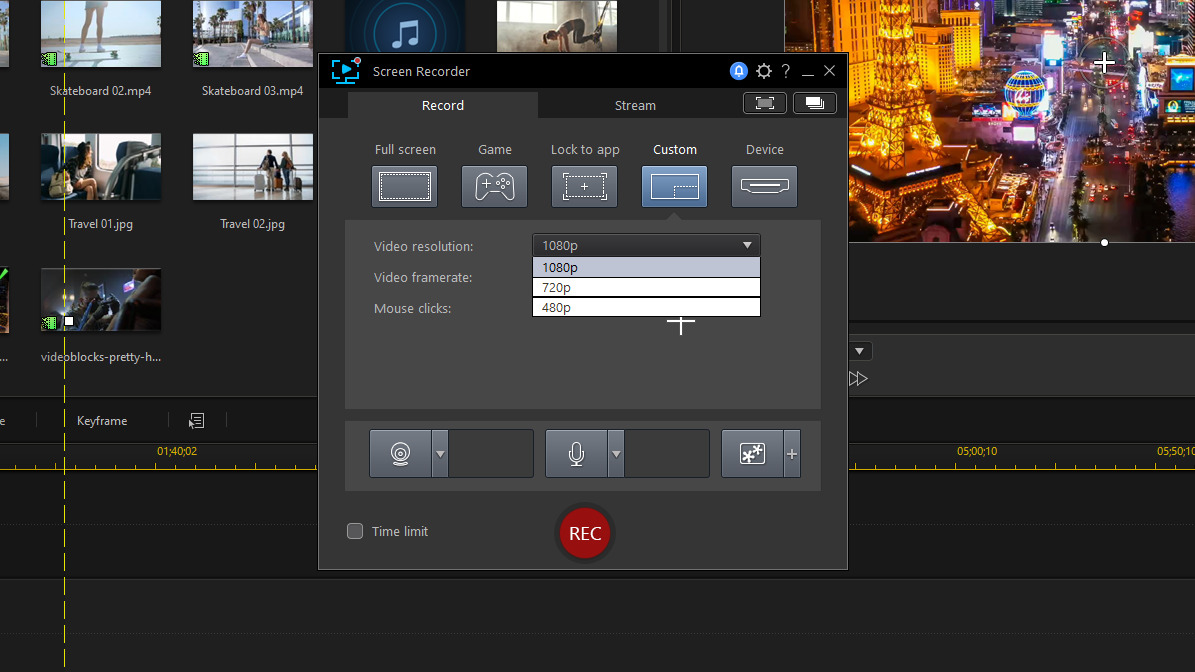Open the webcam device dropdown
Screen dimensions: 1195x672
(x=440, y=453)
